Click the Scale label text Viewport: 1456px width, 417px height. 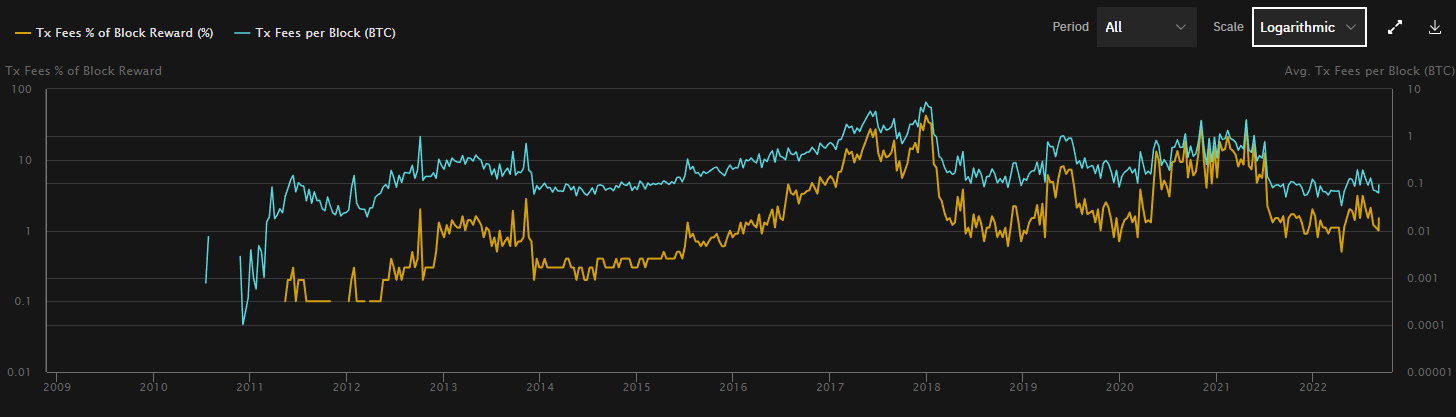pyautogui.click(x=1227, y=27)
